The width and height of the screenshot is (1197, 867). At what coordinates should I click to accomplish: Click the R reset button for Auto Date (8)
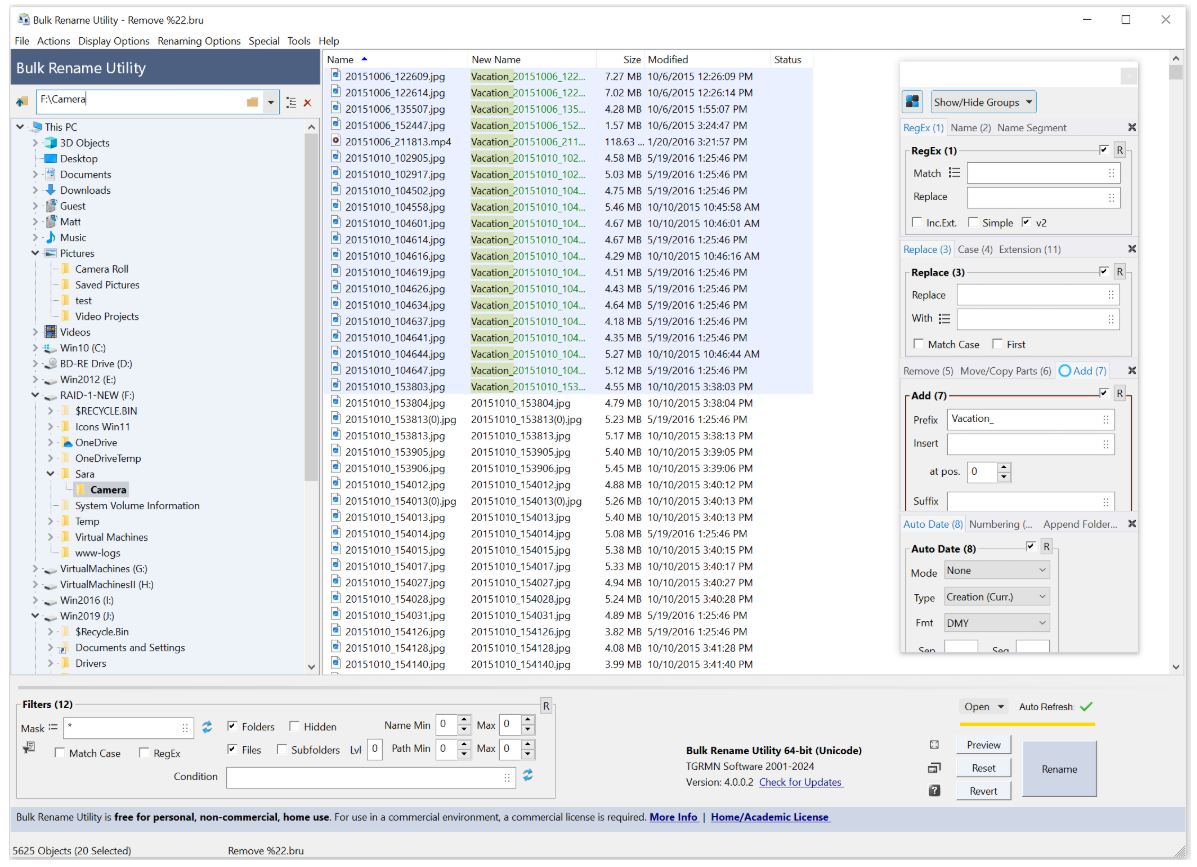[1047, 546]
